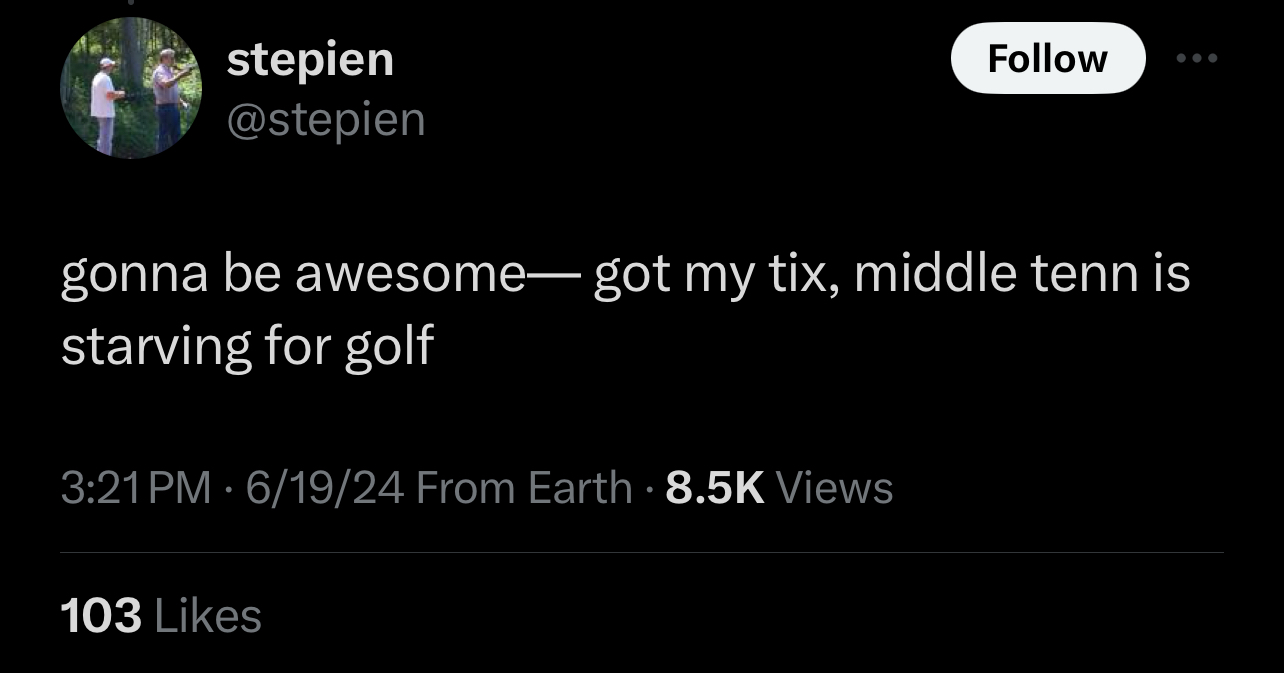Click the bold 103 like count
The height and width of the screenshot is (673, 1284).
(101, 615)
